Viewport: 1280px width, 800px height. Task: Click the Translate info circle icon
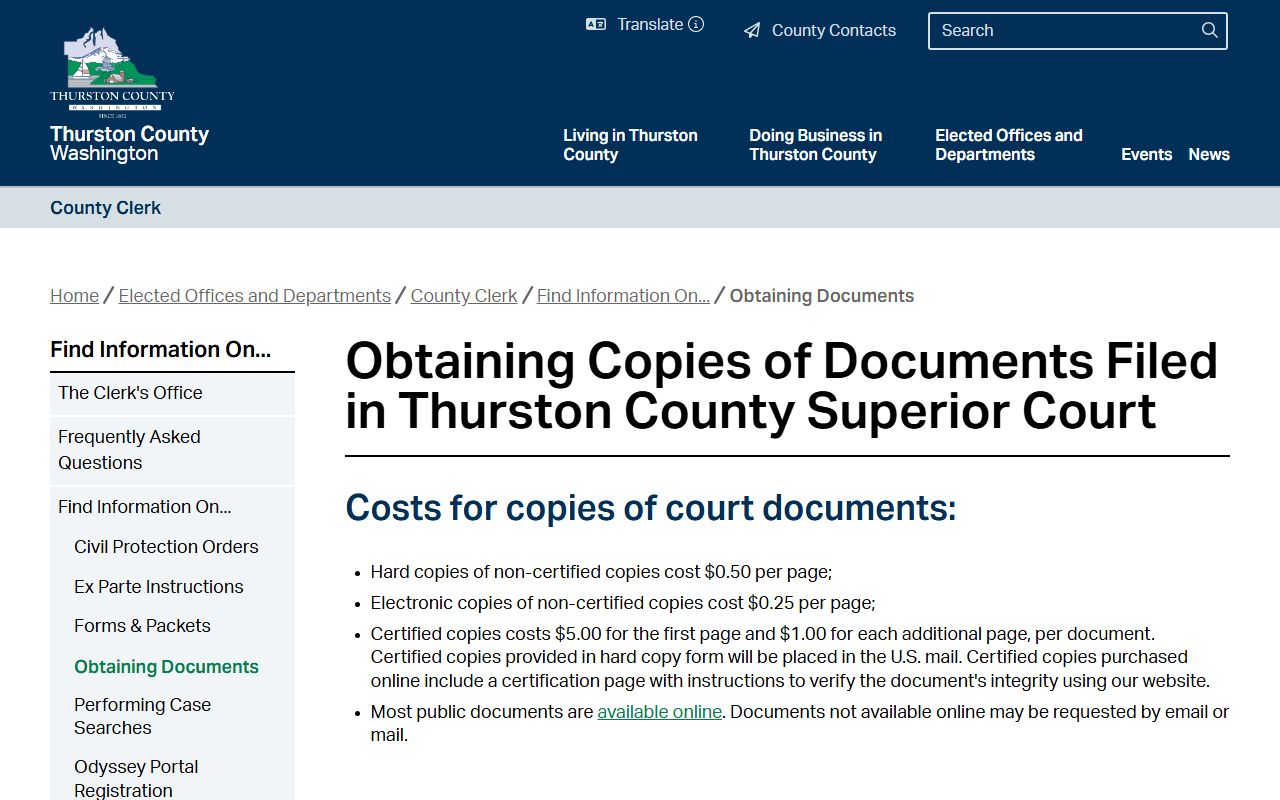pos(696,24)
